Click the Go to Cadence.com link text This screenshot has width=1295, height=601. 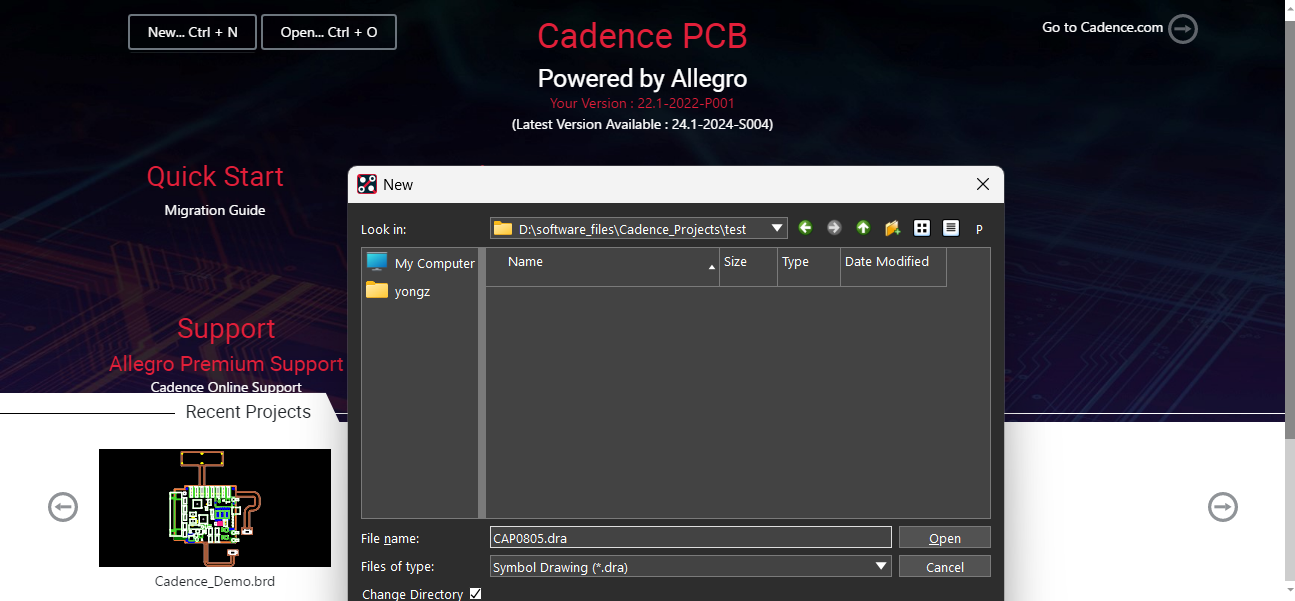click(x=1102, y=27)
